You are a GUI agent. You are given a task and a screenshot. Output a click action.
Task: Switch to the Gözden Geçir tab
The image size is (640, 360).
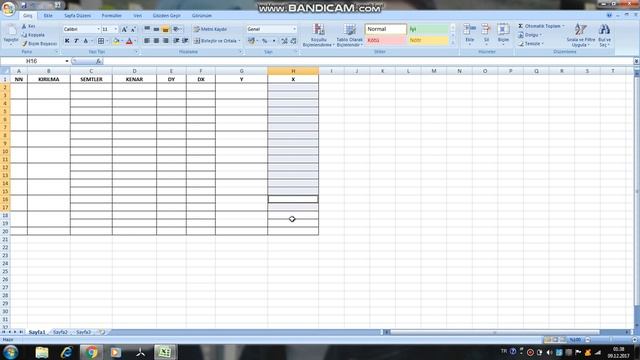tap(167, 16)
